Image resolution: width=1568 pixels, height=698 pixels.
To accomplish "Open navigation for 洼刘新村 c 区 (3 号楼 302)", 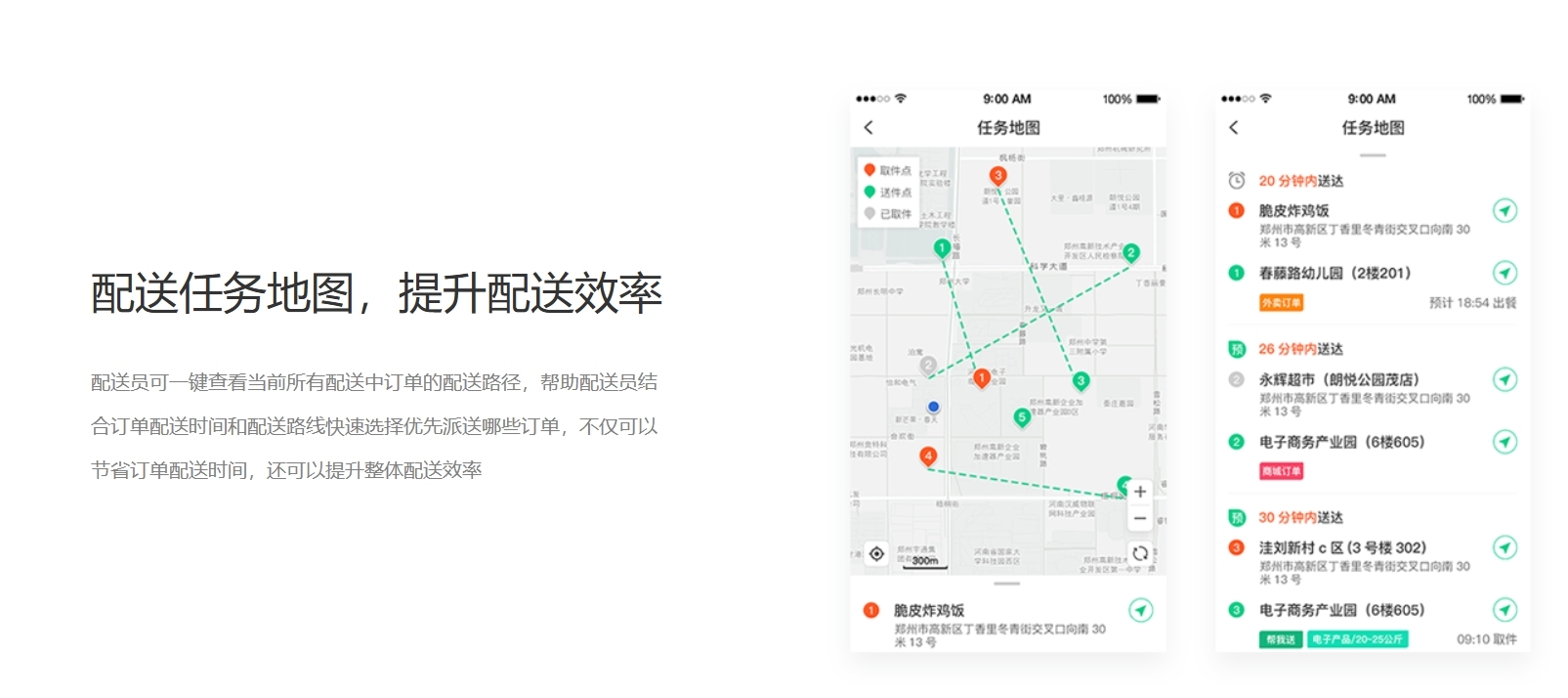I will tap(1504, 548).
